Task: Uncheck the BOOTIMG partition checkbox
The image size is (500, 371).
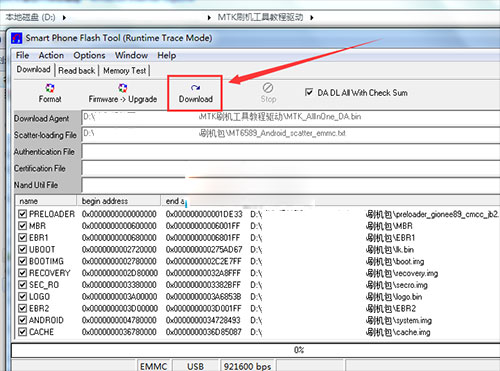Action: coord(22,261)
